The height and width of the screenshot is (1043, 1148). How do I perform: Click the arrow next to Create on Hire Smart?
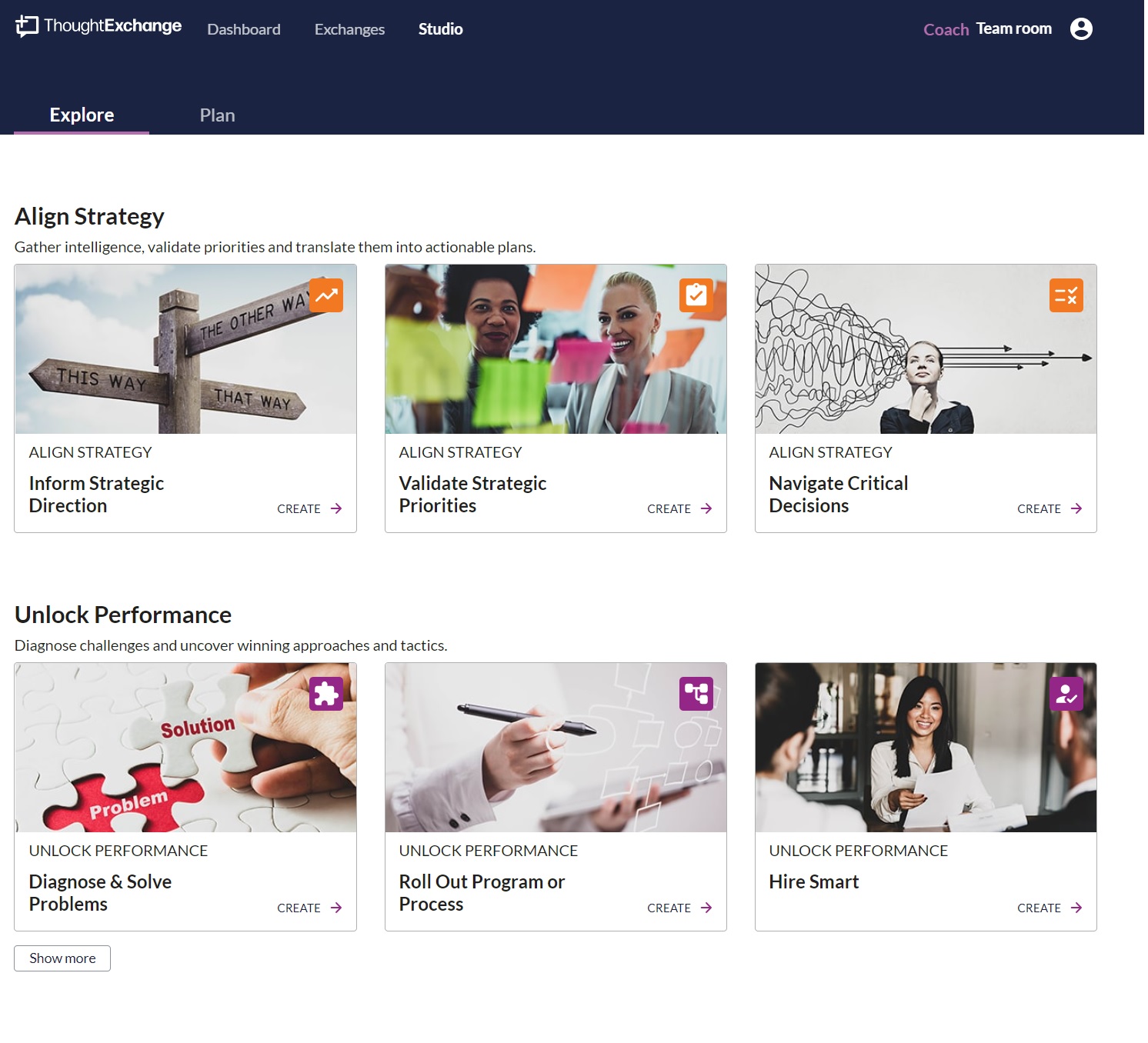pyautogui.click(x=1076, y=908)
